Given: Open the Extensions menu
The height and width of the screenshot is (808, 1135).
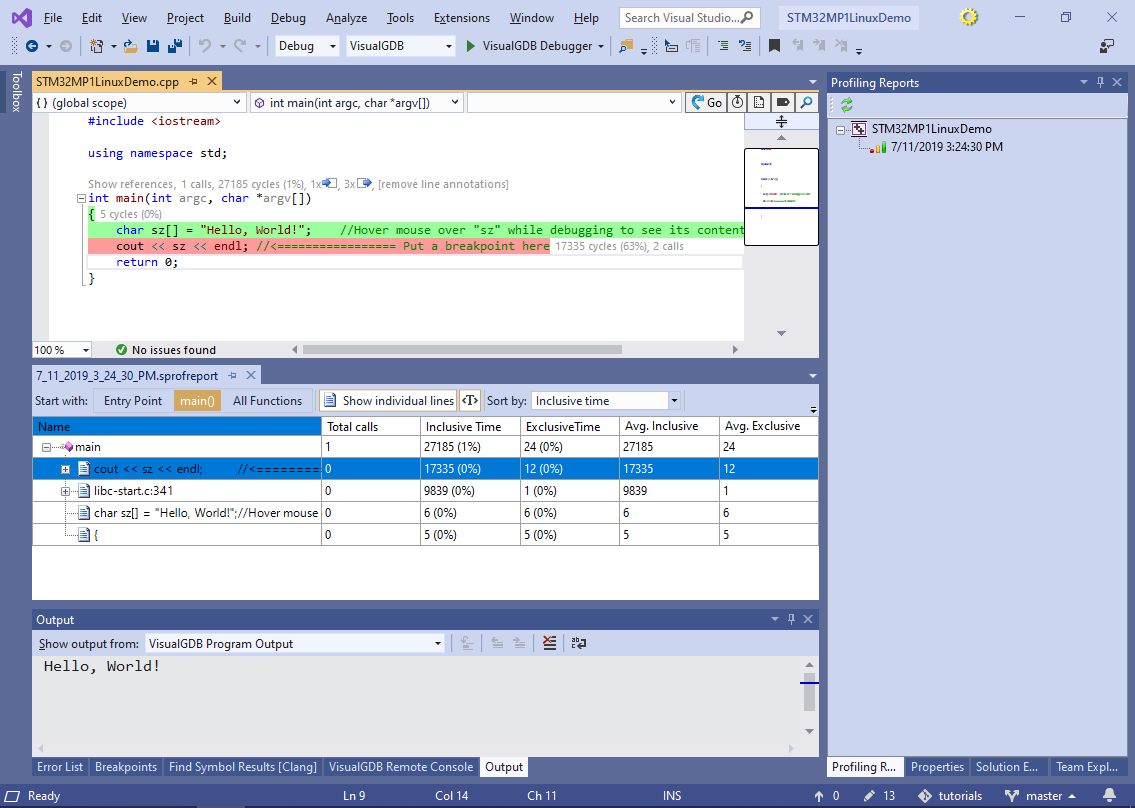Looking at the screenshot, I should pyautogui.click(x=462, y=18).
